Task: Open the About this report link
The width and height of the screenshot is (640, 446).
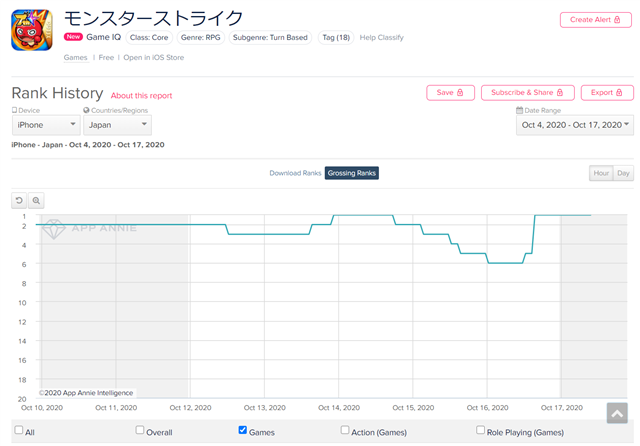Action: pos(141,95)
